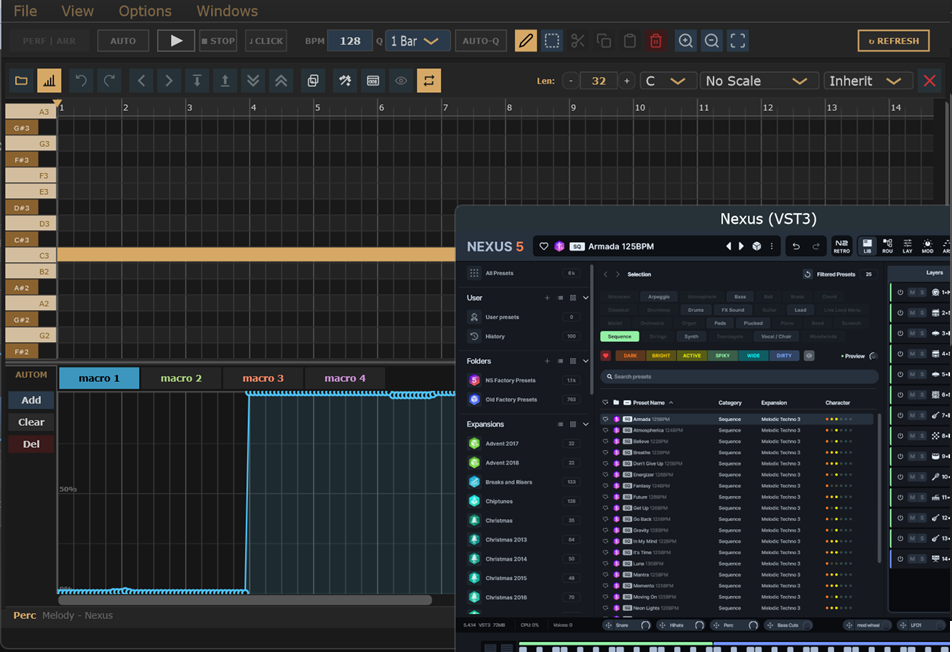Image resolution: width=952 pixels, height=652 pixels.
Task: Click the scissors cut icon
Action: (578, 41)
